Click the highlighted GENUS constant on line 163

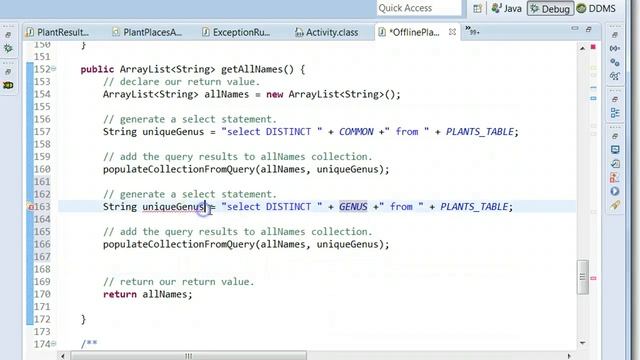coord(353,207)
